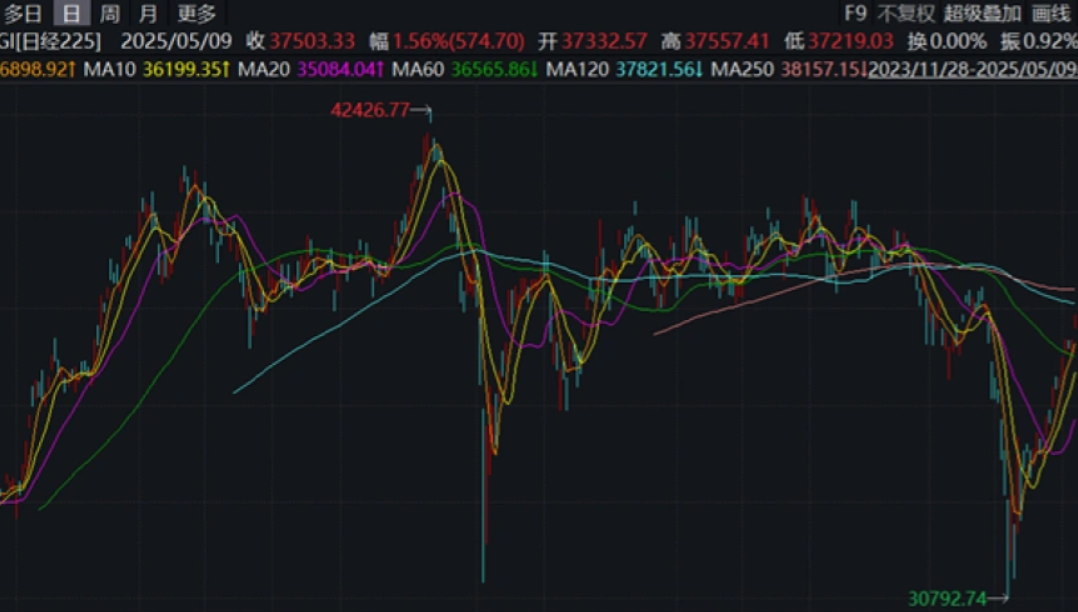This screenshot has width=1078, height=612.
Task: Open the 2023/11/28-2025/05/09 date range selector
Action: tap(972, 70)
